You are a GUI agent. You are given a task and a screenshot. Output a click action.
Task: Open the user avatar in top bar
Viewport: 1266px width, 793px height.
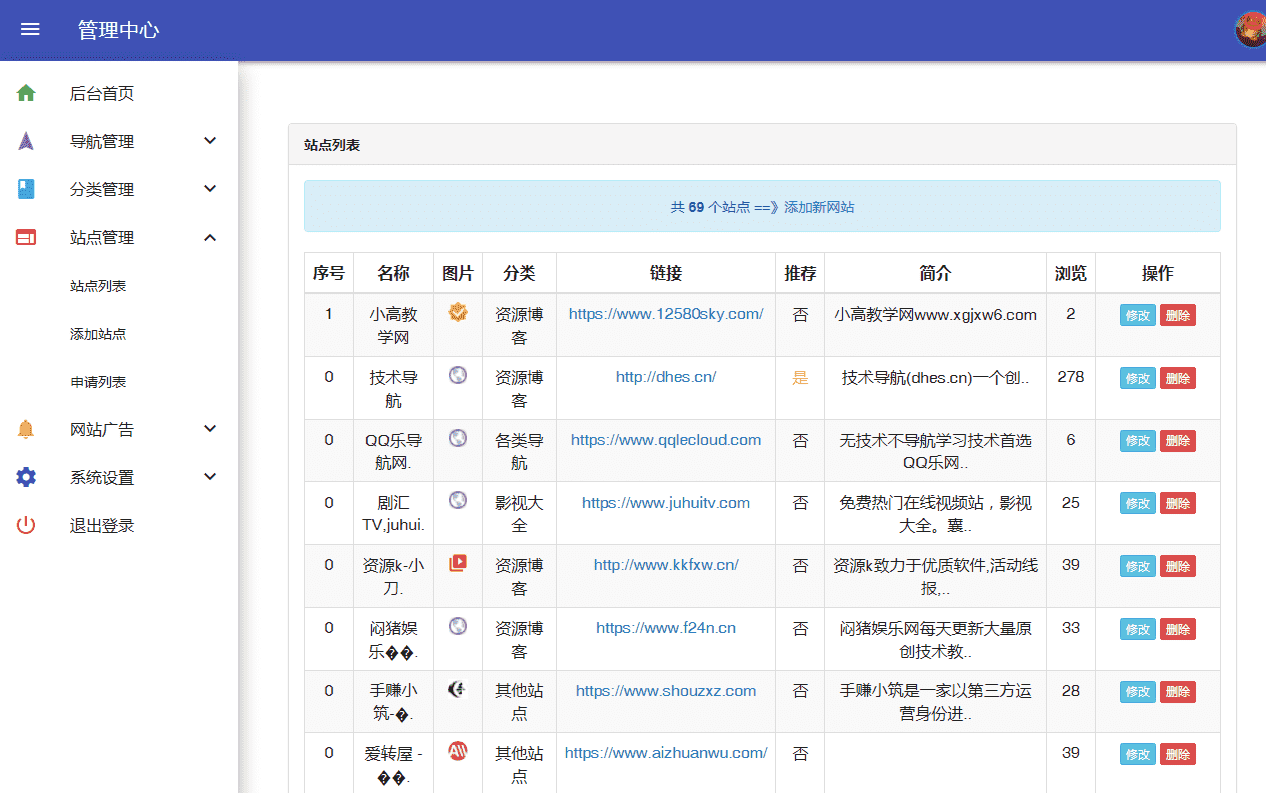pos(1251,30)
